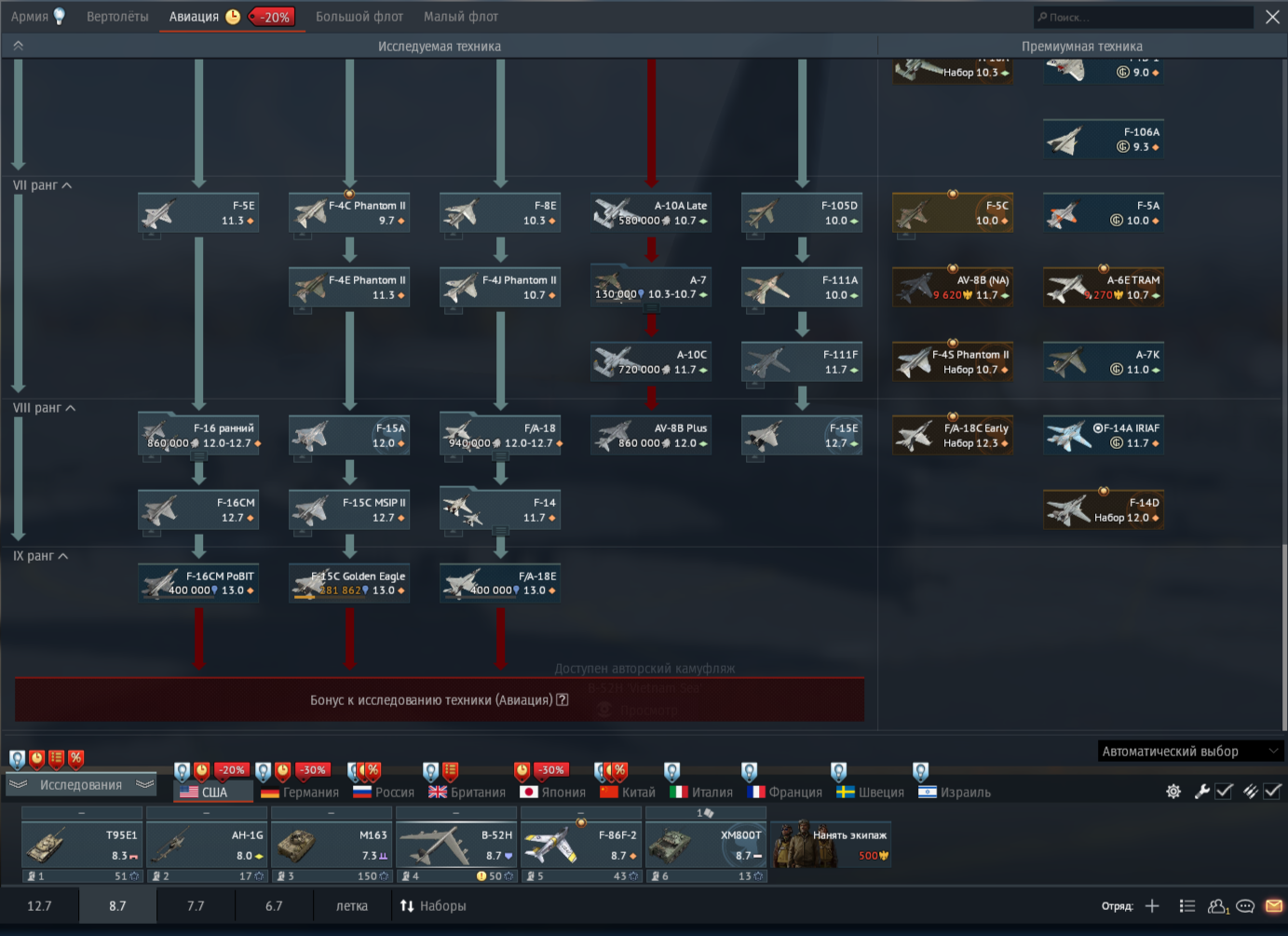Open the orange mail envelope icon
This screenshot has width=1288, height=936.
point(1274,905)
